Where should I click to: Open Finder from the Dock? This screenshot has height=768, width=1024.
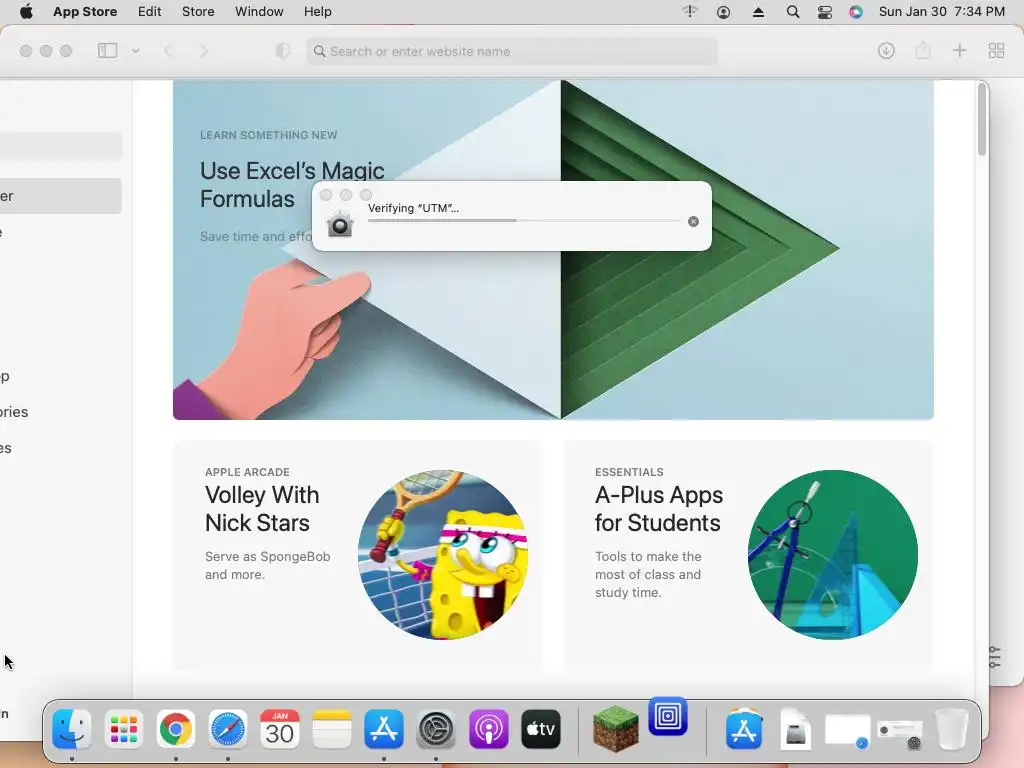(x=71, y=728)
